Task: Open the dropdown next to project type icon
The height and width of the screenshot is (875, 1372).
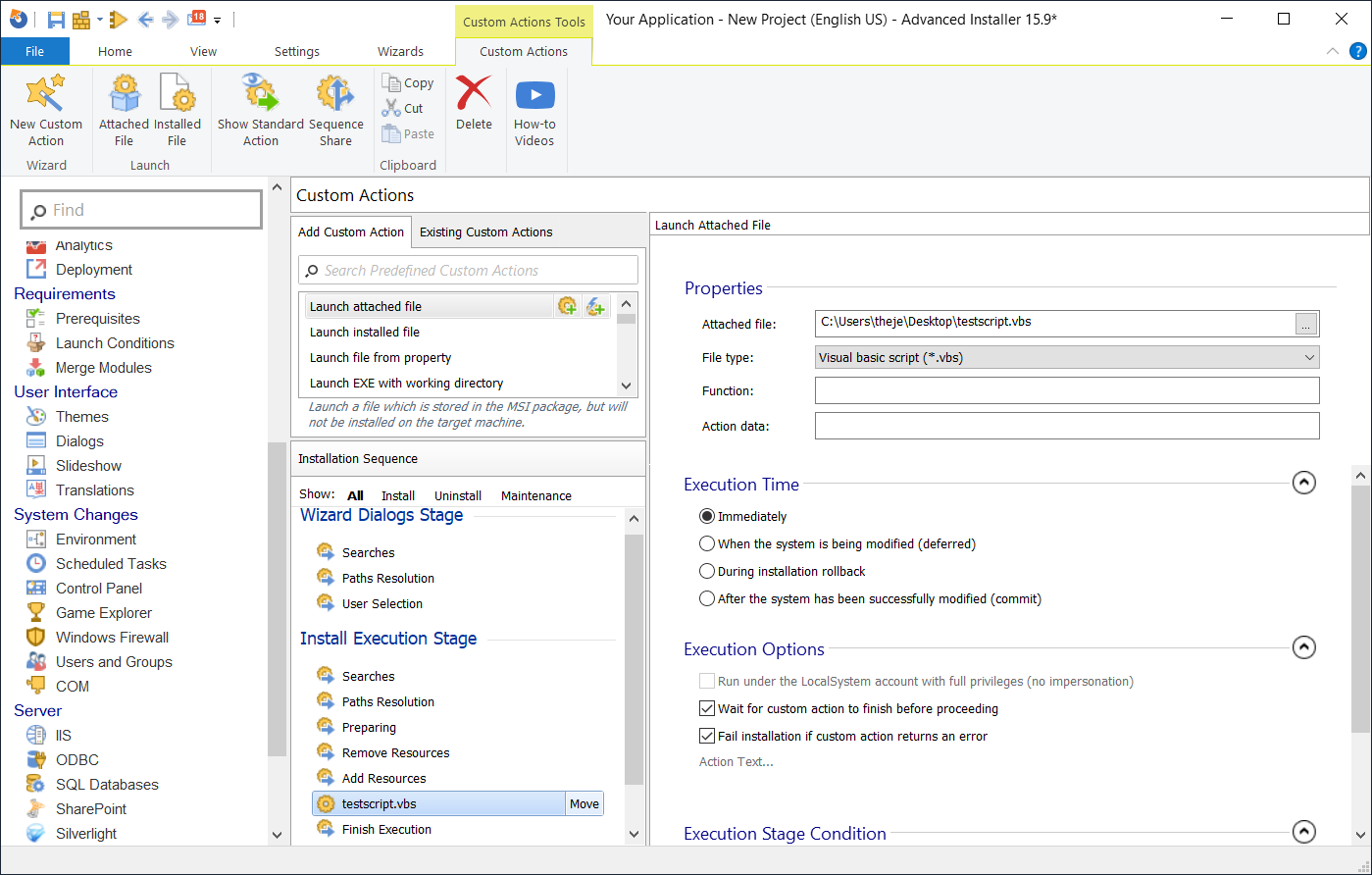Action: pyautogui.click(x=99, y=20)
